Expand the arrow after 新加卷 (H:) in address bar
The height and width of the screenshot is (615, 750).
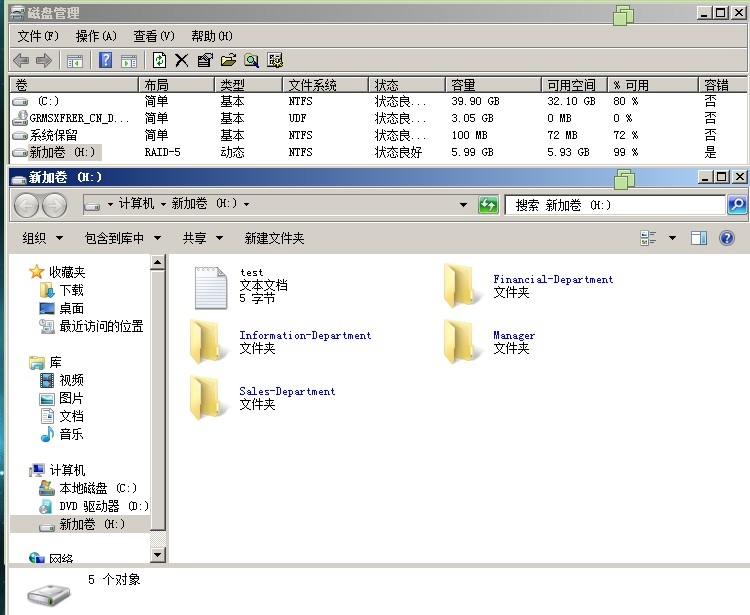pos(246,204)
